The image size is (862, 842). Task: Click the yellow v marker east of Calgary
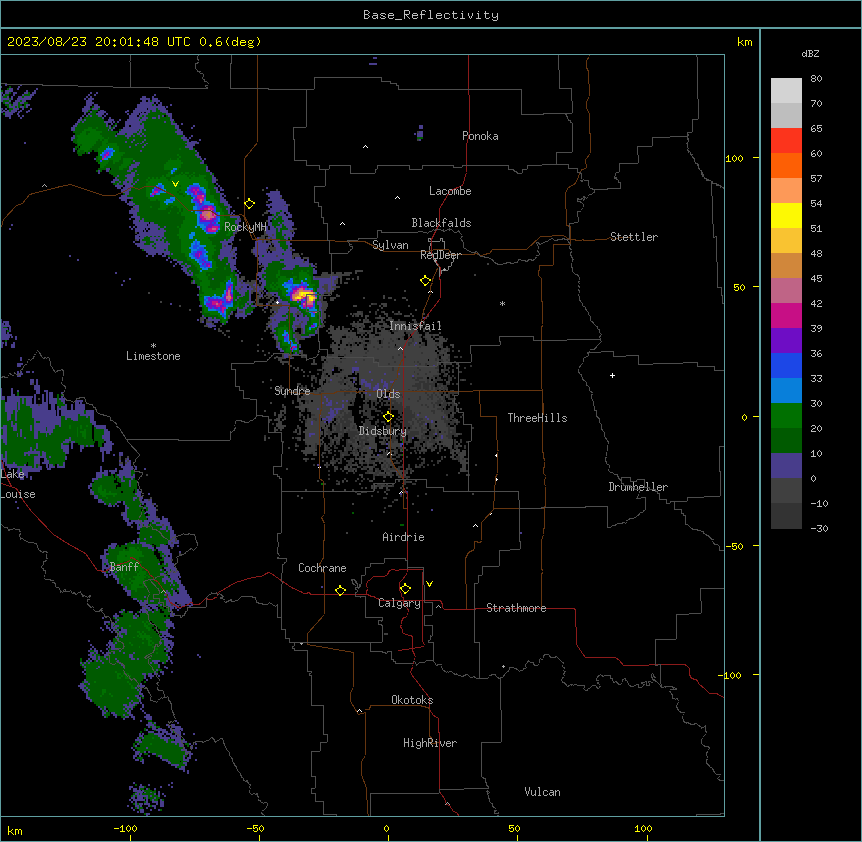click(429, 584)
